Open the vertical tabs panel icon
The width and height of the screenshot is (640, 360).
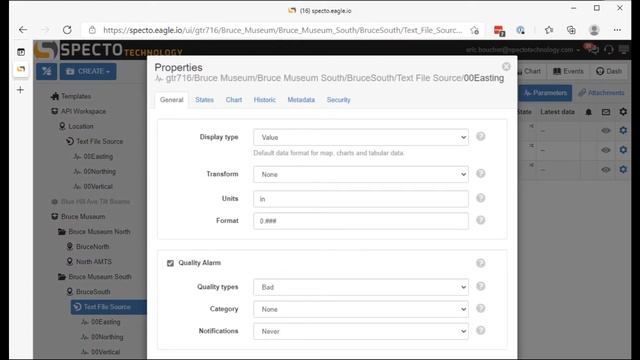[x=21, y=52]
